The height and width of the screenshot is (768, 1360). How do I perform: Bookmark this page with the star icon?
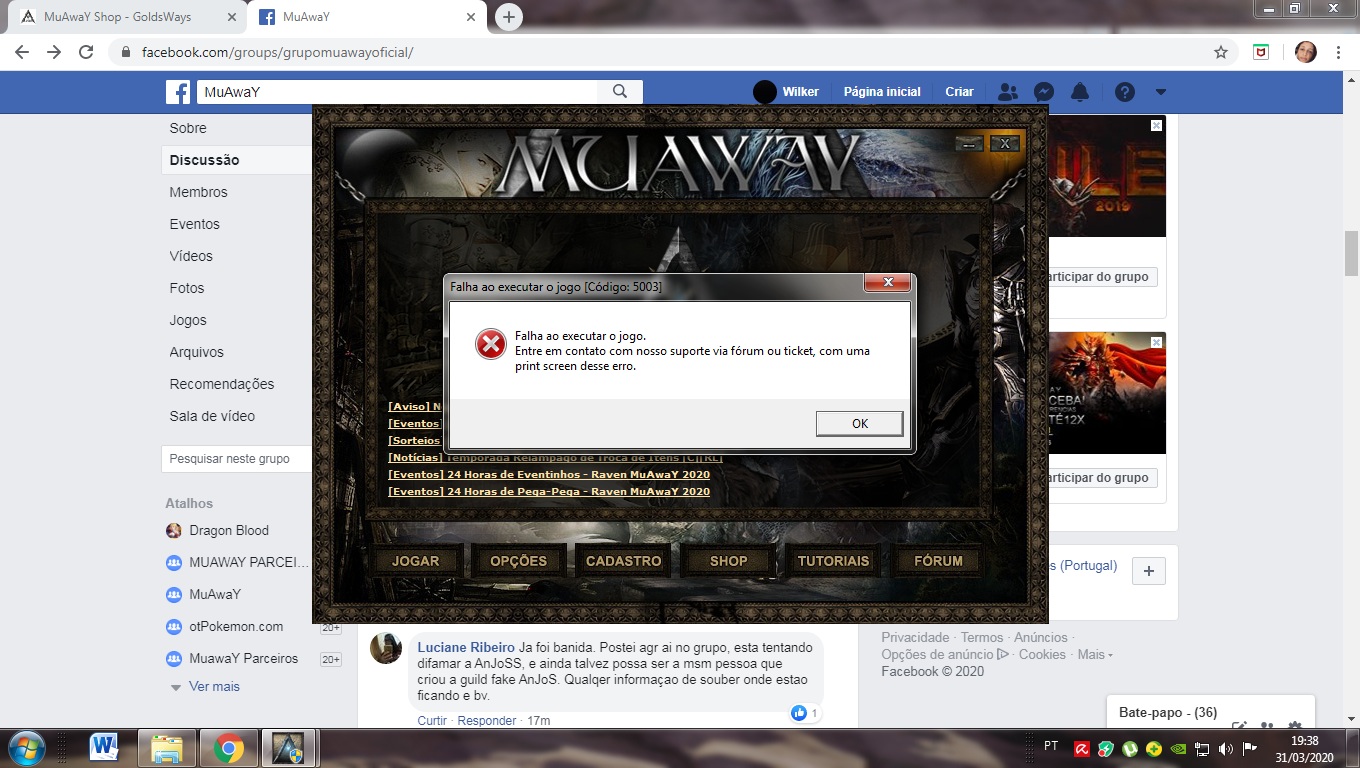[x=1220, y=52]
